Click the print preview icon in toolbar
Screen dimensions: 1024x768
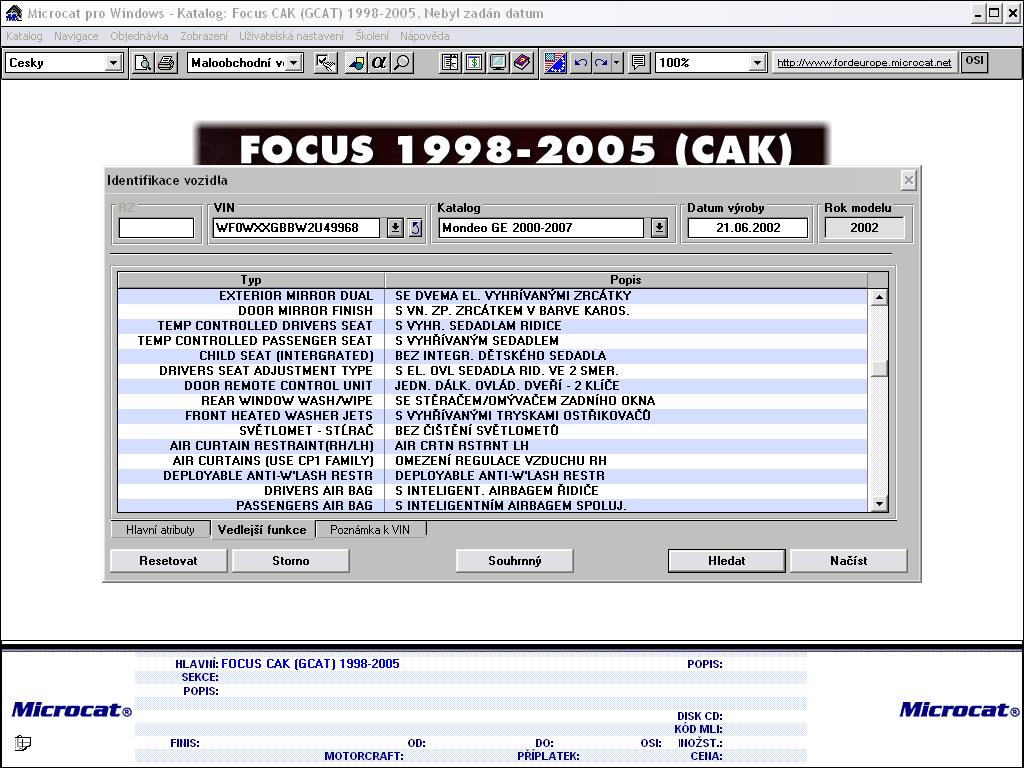coord(144,63)
